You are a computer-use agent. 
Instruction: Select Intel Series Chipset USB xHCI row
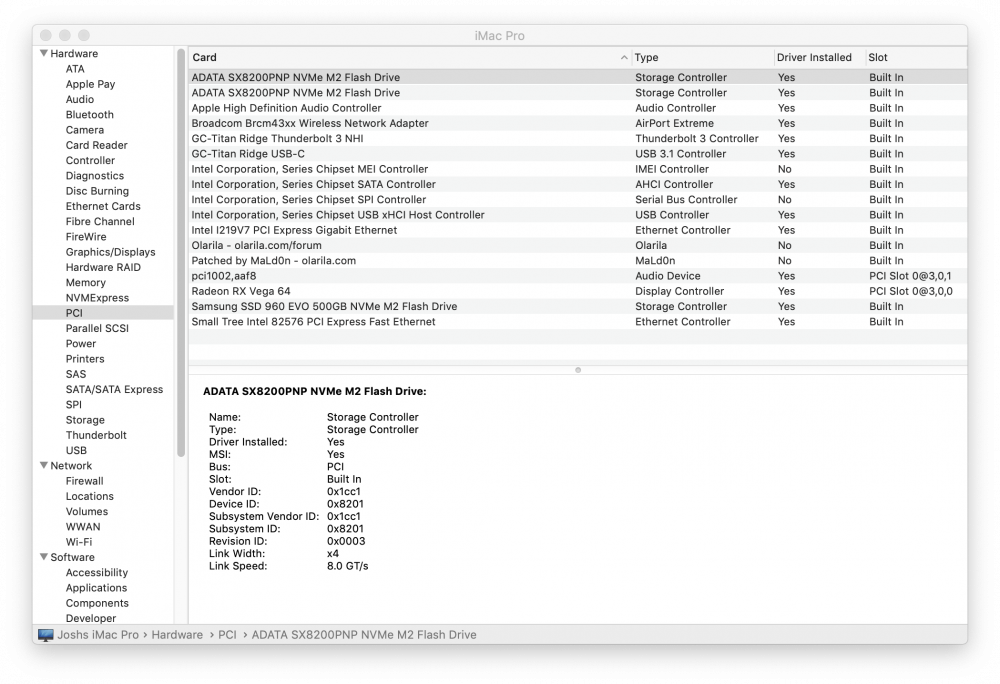tap(578, 215)
